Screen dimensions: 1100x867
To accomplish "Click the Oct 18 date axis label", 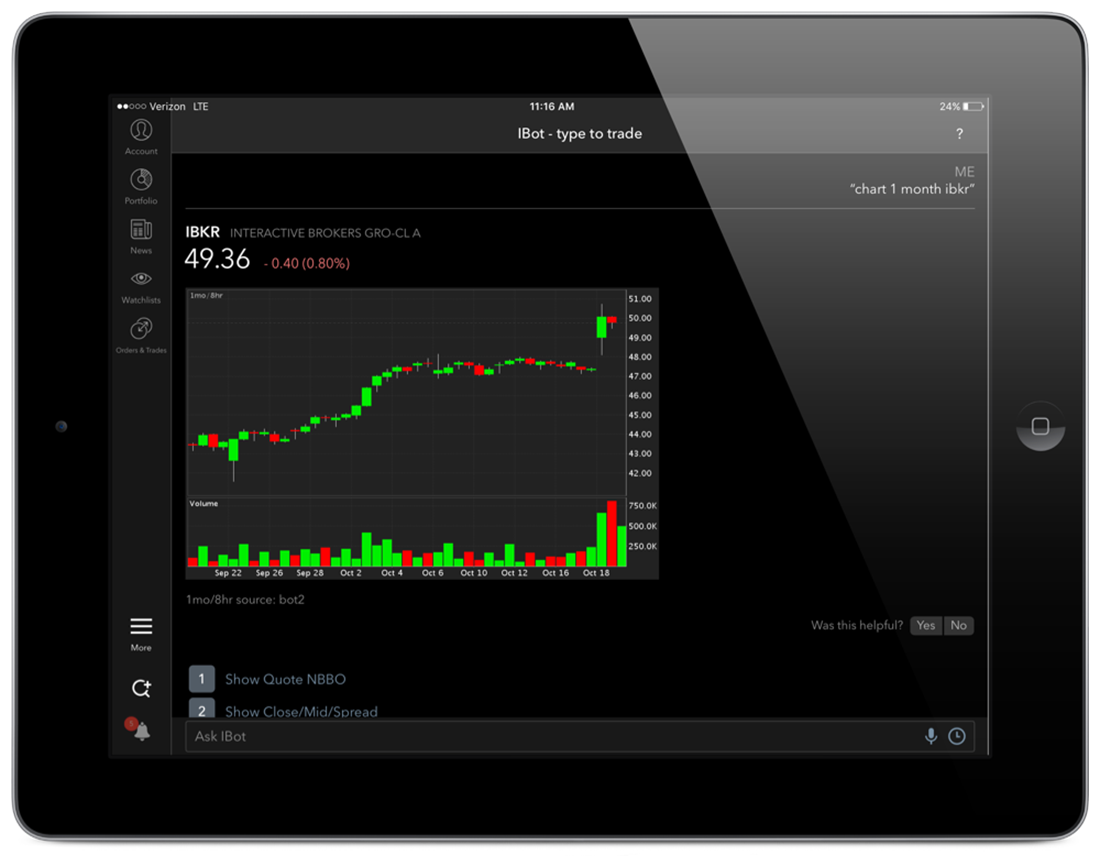I will pyautogui.click(x=596, y=573).
